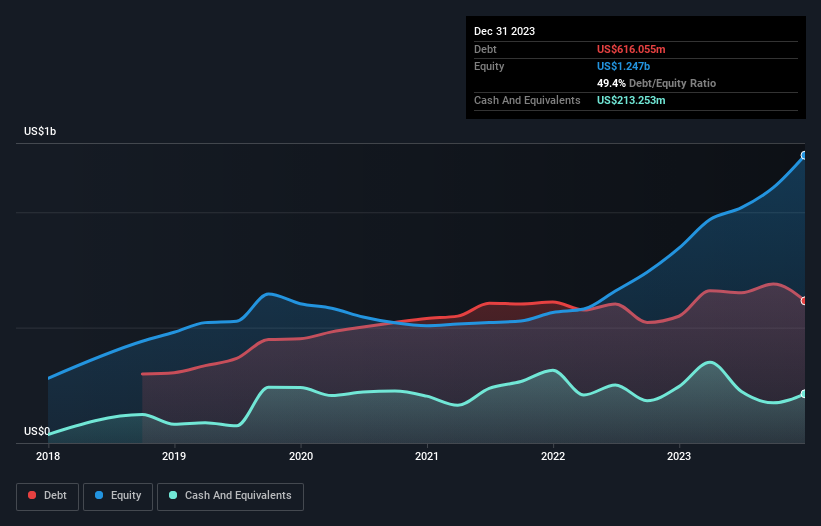Click the teal Cash endpoint marker on the chart
The height and width of the screenshot is (526, 821).
(x=804, y=394)
